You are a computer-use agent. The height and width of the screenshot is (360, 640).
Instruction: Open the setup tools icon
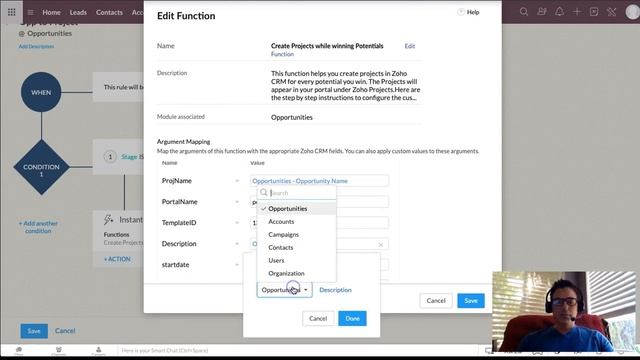pos(611,12)
